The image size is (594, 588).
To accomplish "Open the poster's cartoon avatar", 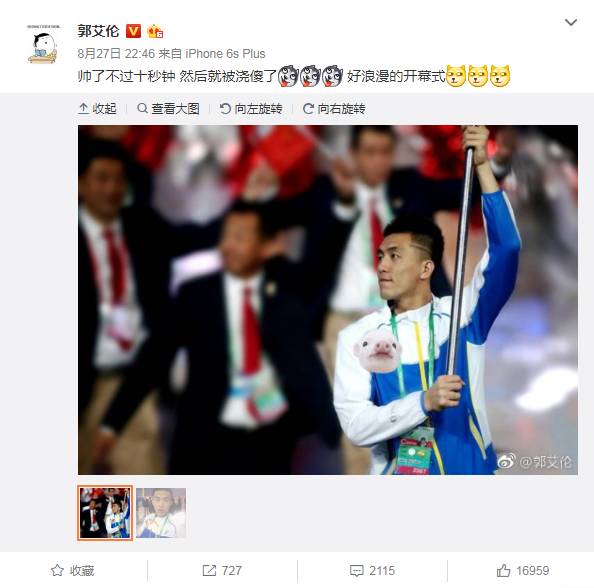I will click(43, 44).
